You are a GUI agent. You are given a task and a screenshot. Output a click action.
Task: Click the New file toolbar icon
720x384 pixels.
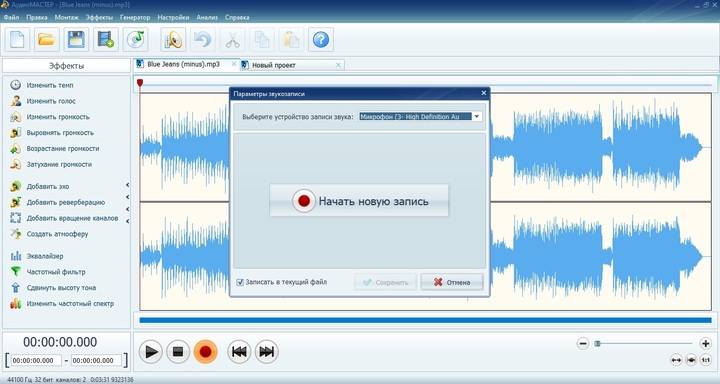pos(17,40)
